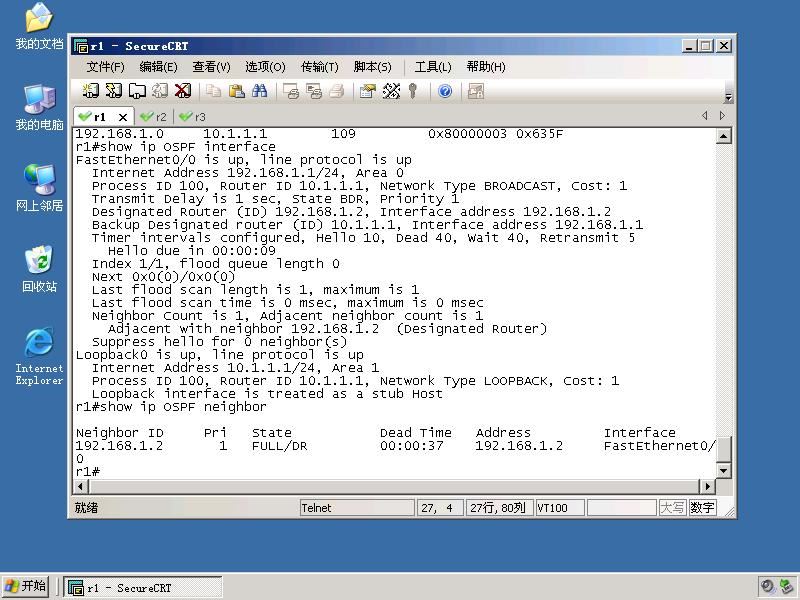Click the Public Key assistant key icon
This screenshot has height=600, width=800.
(x=413, y=91)
